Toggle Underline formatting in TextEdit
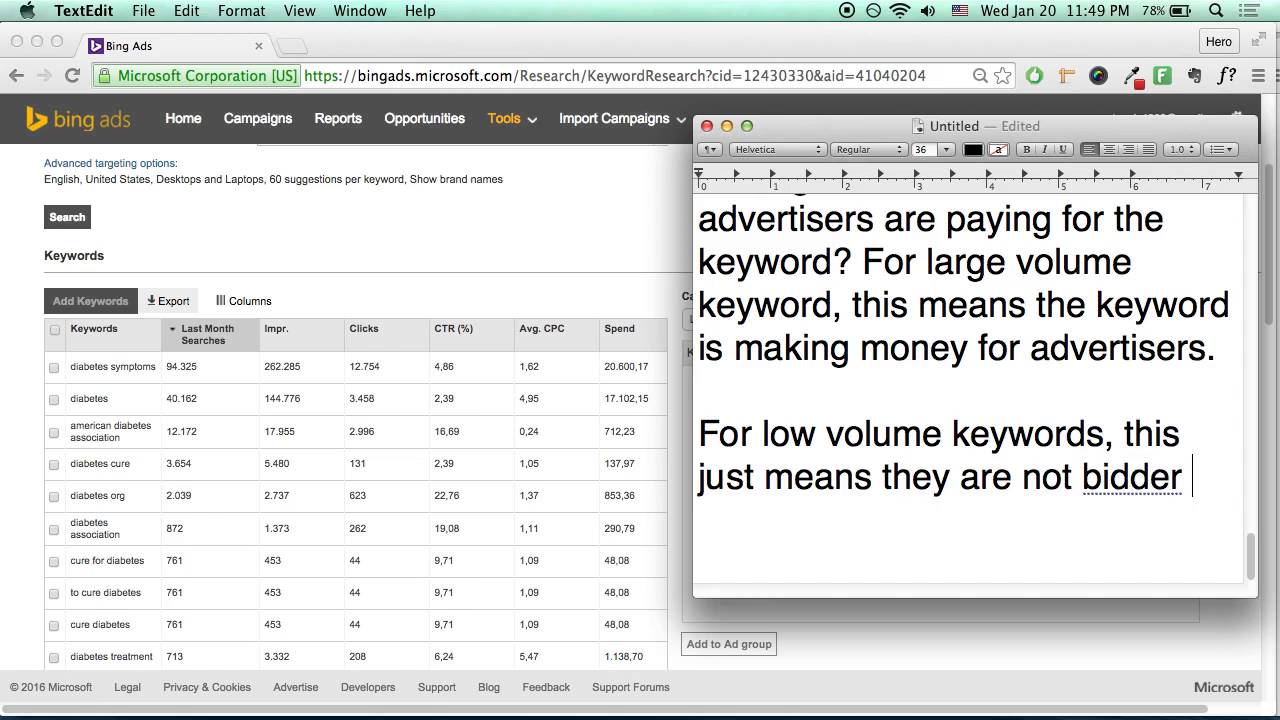1280x720 pixels. point(1063,149)
